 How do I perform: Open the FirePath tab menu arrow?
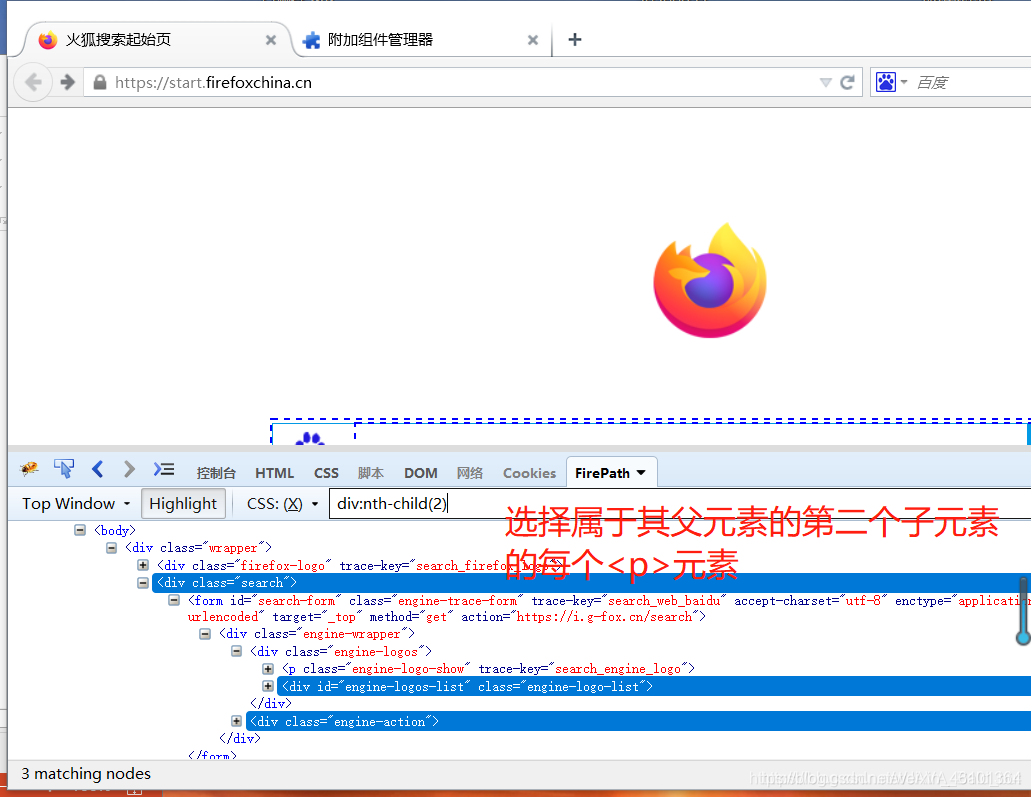tap(641, 473)
